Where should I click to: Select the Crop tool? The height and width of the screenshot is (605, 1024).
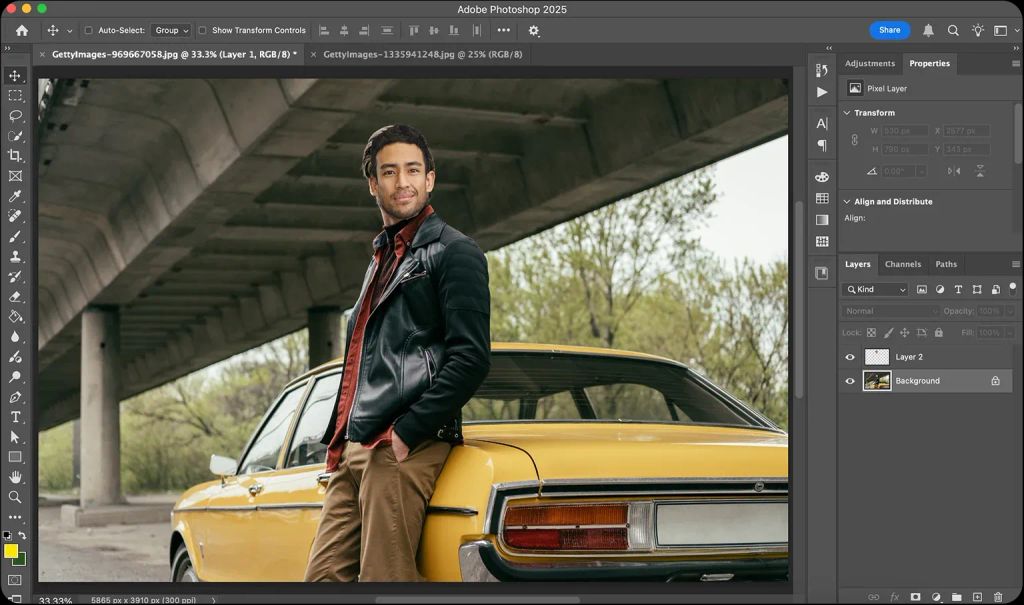[15, 156]
